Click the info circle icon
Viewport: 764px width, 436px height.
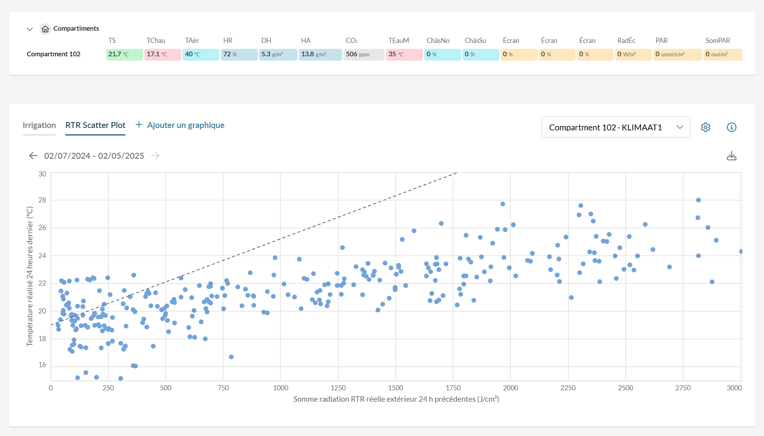(x=731, y=127)
